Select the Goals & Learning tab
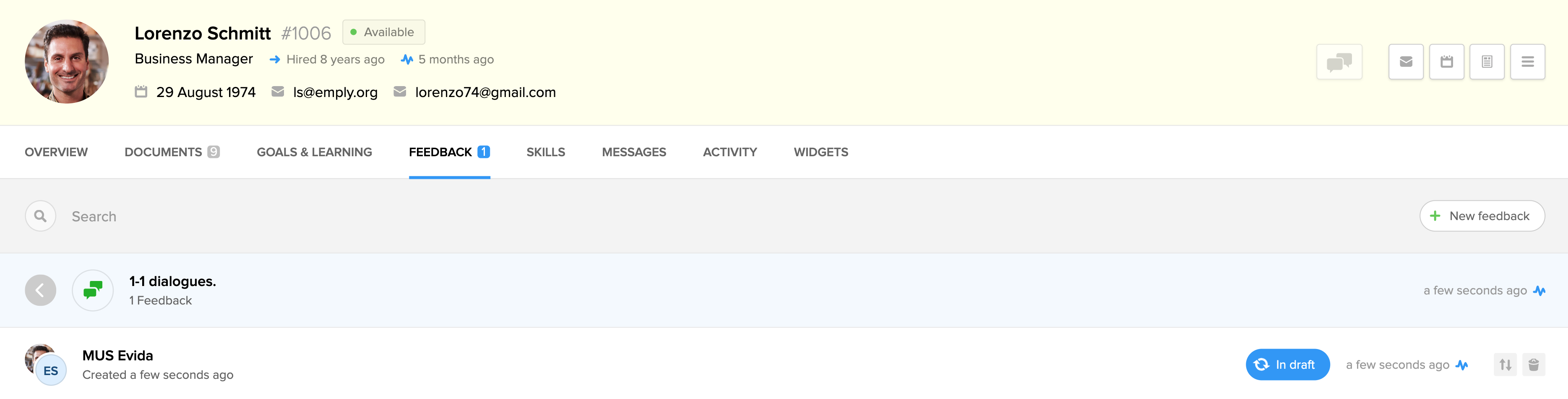Image resolution: width=1568 pixels, height=399 pixels. pyautogui.click(x=314, y=152)
